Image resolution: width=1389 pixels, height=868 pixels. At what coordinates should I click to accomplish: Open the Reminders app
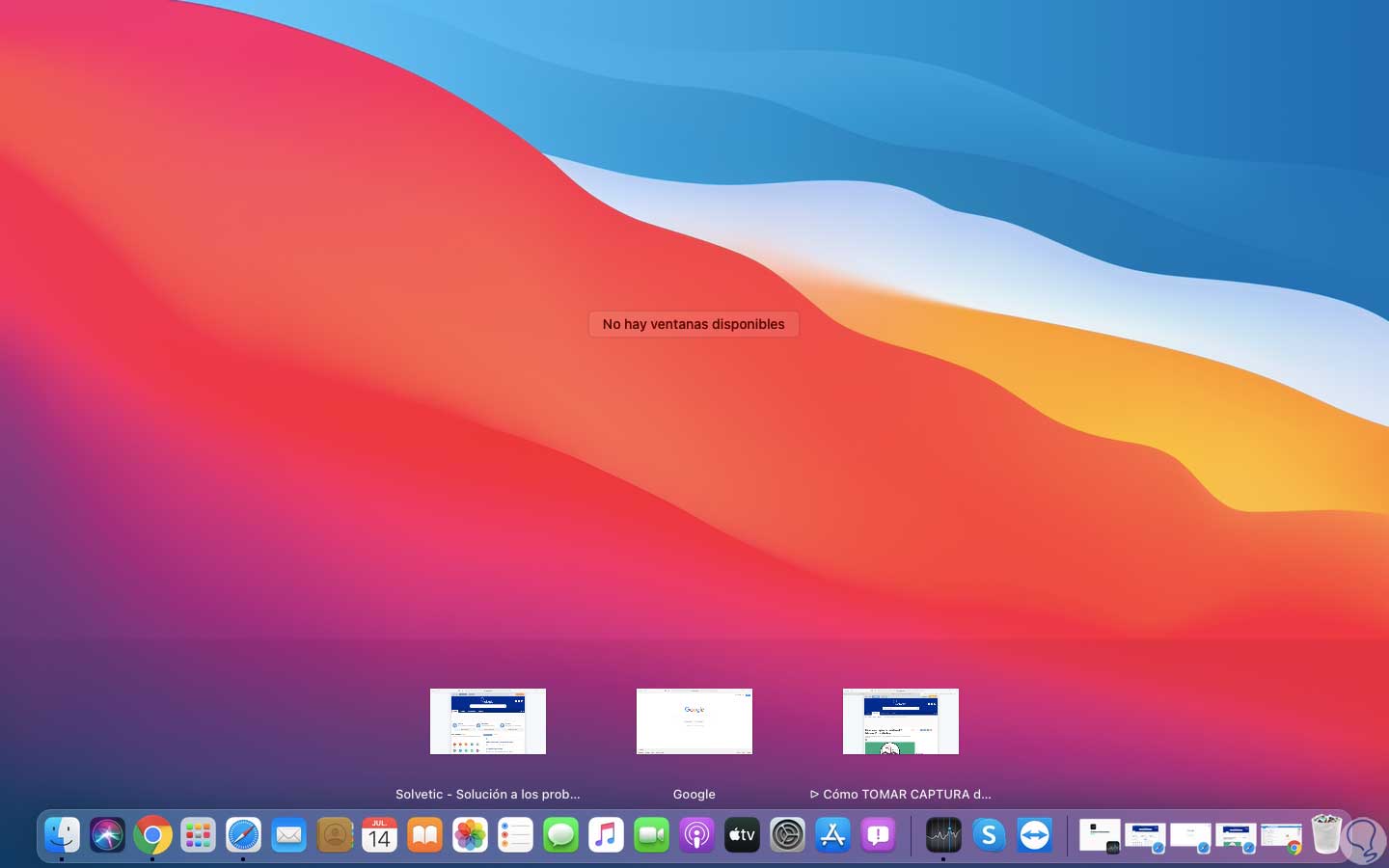pyautogui.click(x=516, y=835)
